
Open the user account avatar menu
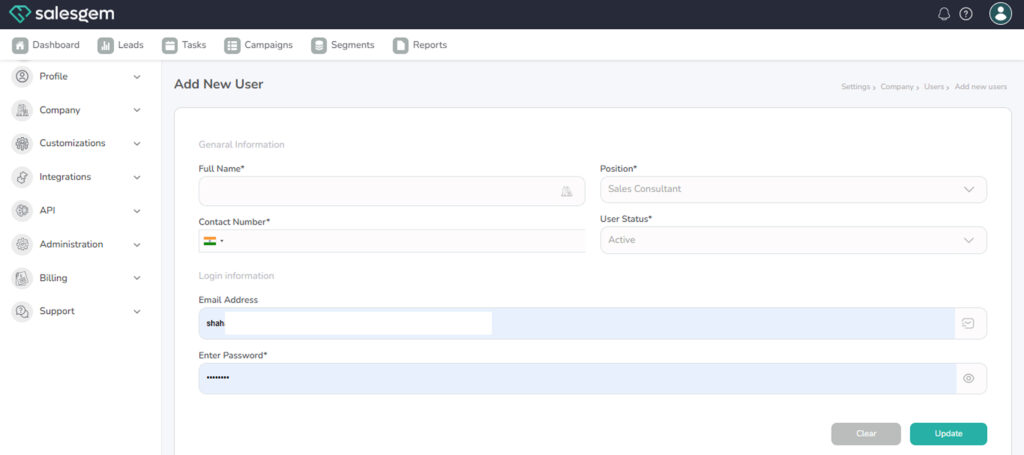[x=1000, y=13]
